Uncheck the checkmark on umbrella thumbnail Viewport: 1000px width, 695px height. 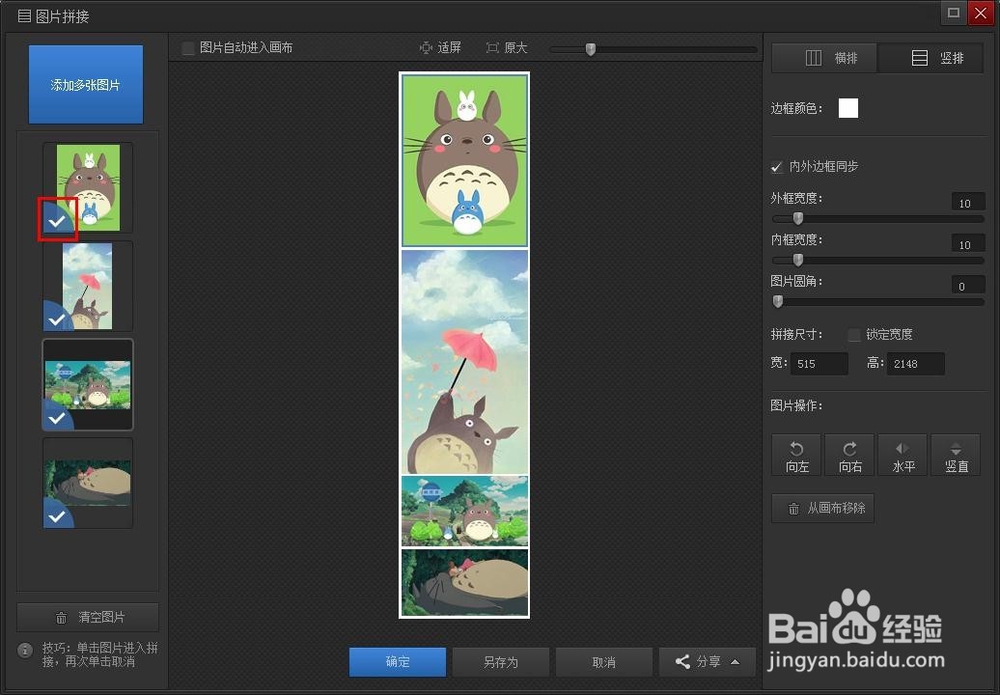tap(57, 319)
